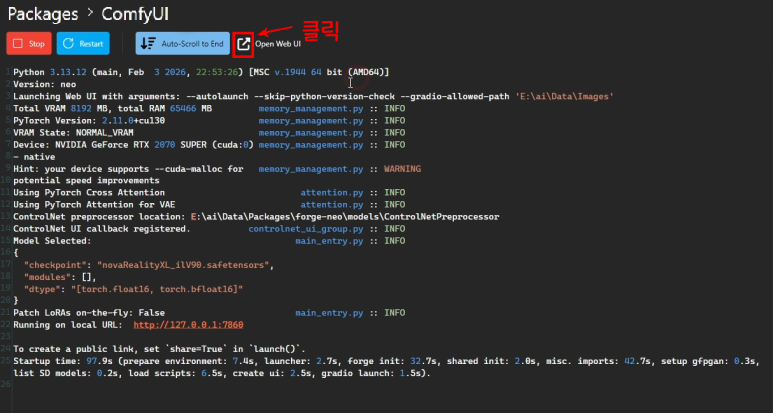Click the "To create a public link" line
The width and height of the screenshot is (773, 413).
pyautogui.click(x=159, y=349)
